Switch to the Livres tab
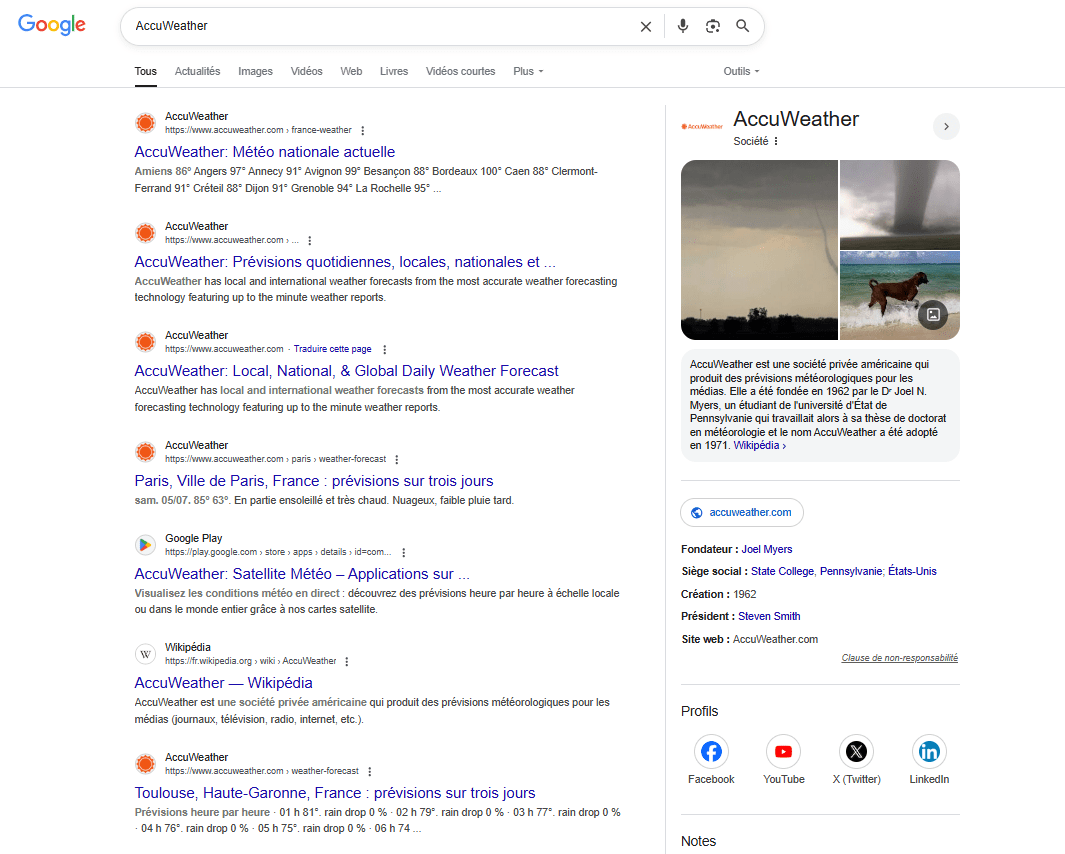Screen dimensions: 1065x854 pyautogui.click(x=394, y=71)
